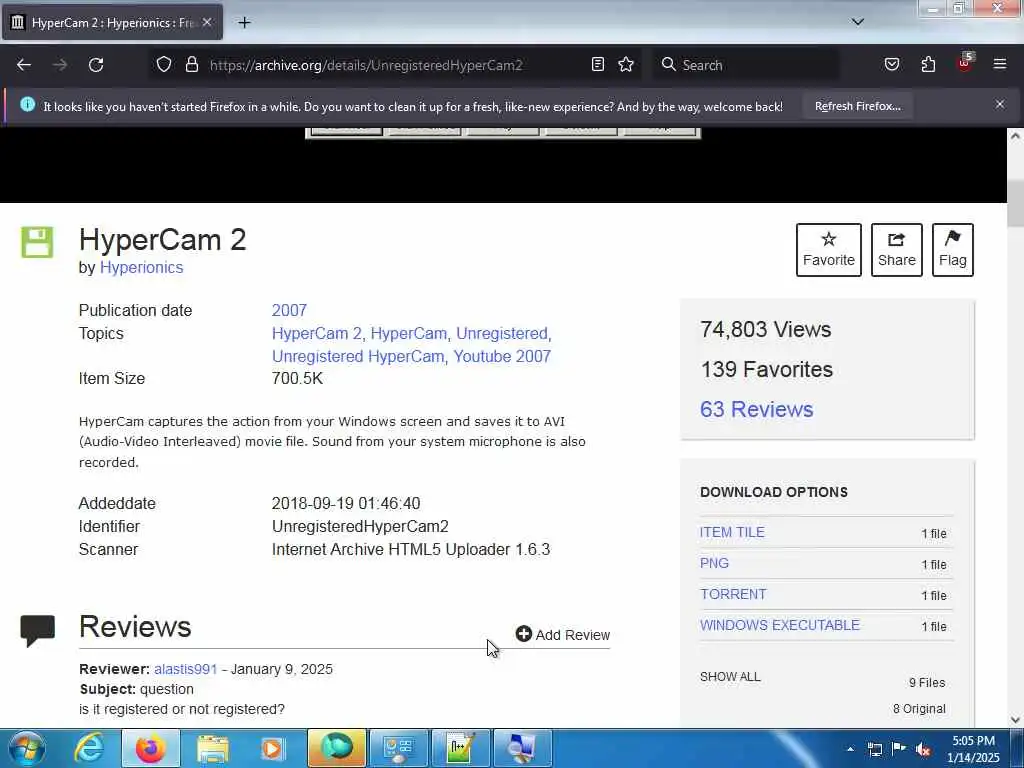Click the 139 Favorites text
The width and height of the screenshot is (1024, 768).
[x=767, y=370]
